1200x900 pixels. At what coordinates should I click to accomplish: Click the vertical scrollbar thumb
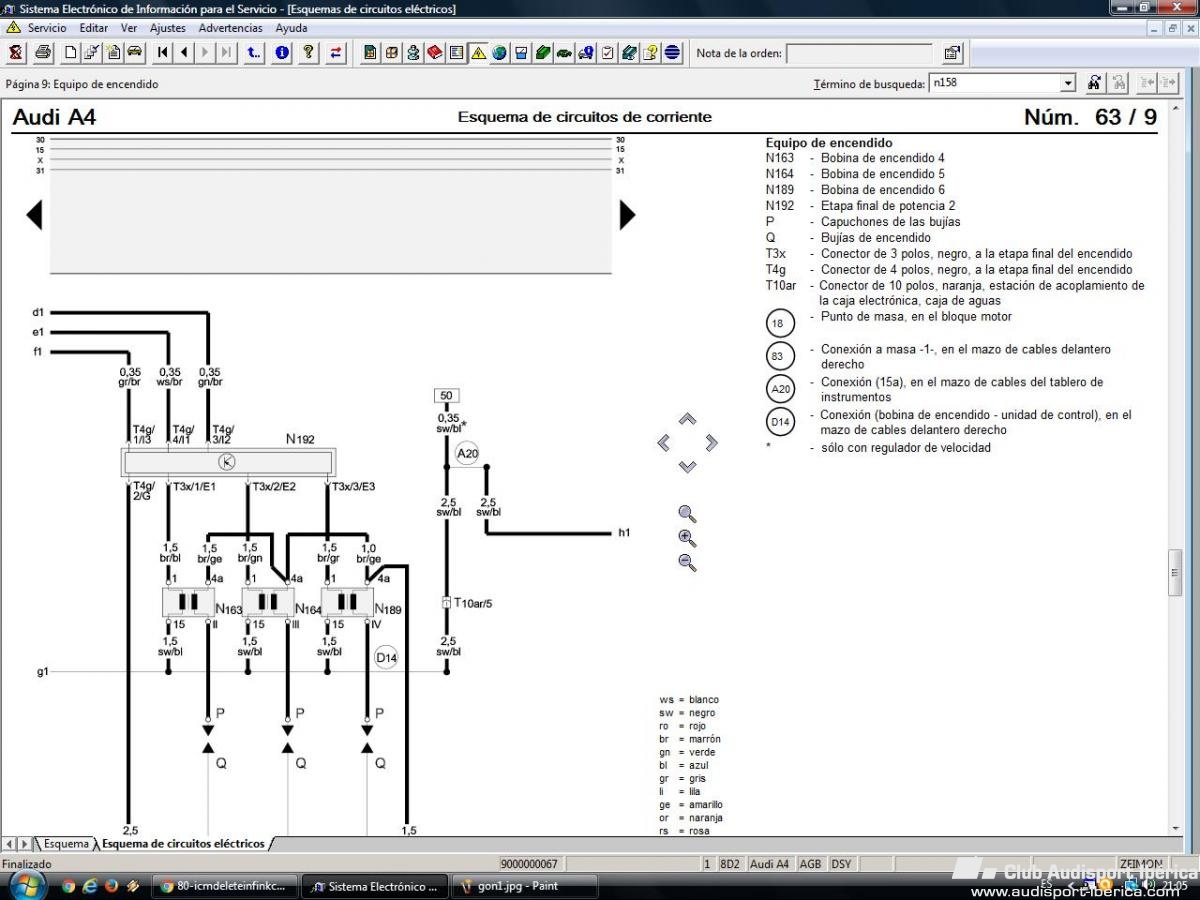pos(1175,573)
